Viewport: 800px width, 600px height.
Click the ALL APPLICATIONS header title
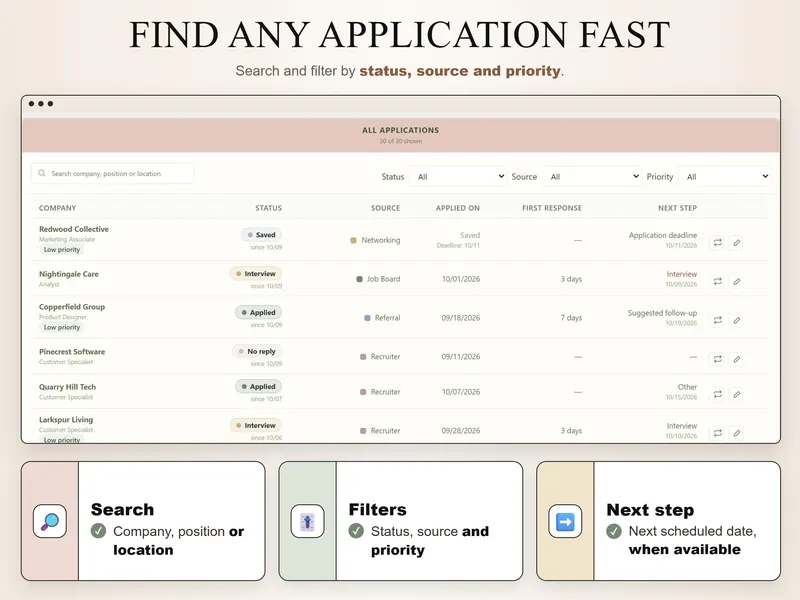tap(401, 130)
